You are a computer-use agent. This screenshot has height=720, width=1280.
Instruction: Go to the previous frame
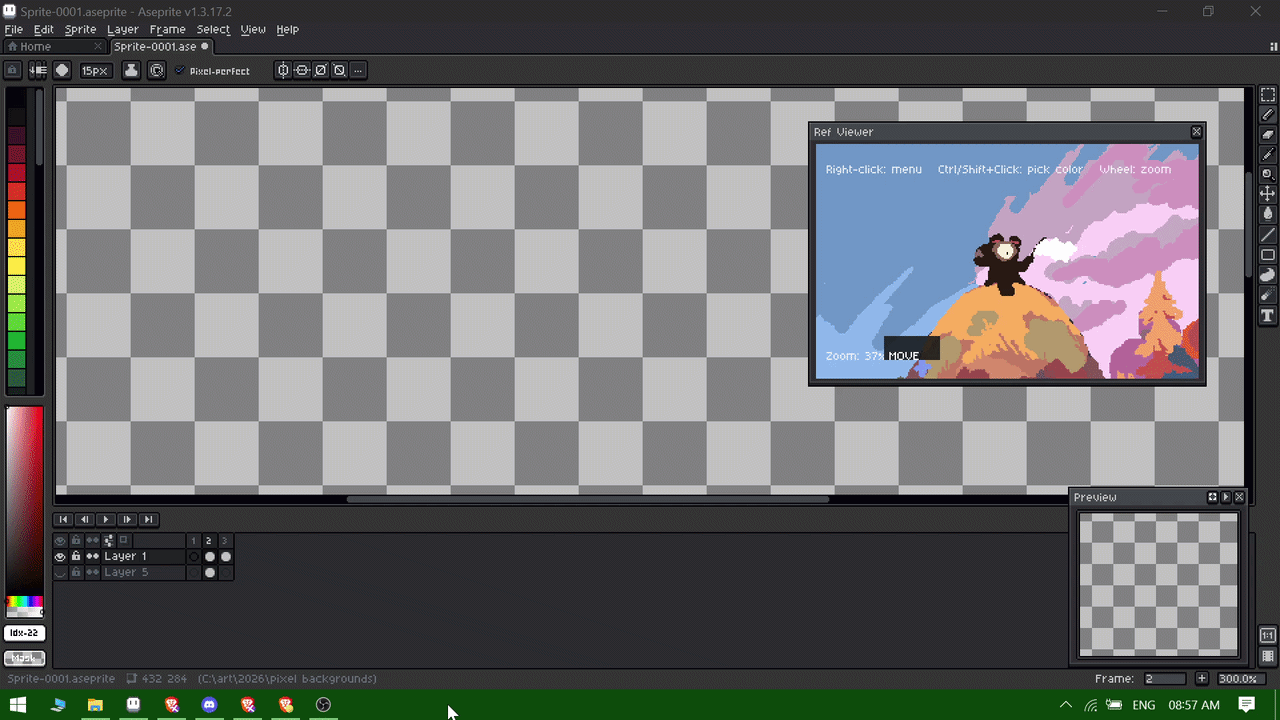tap(85, 519)
